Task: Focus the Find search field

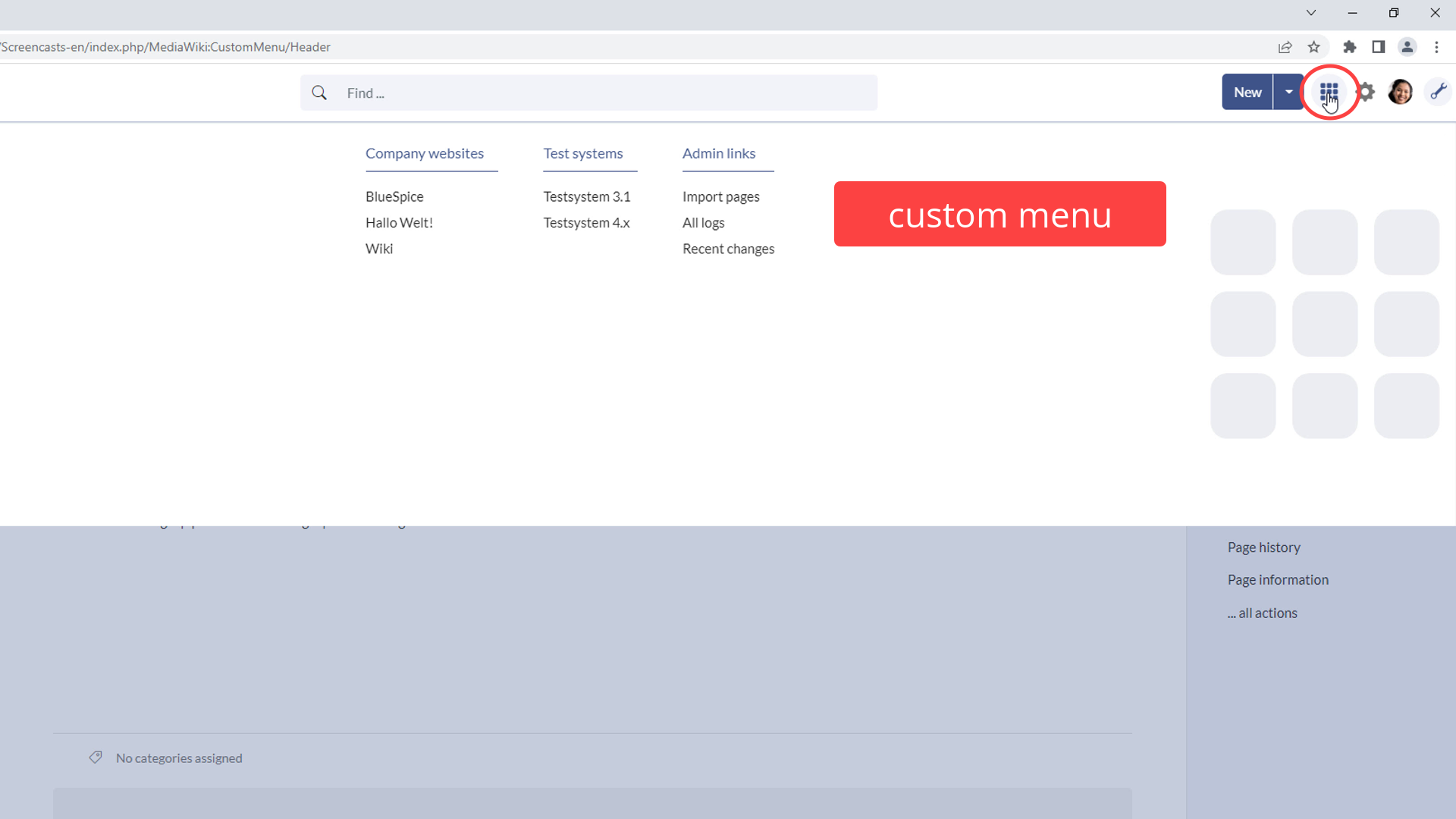Action: [588, 93]
